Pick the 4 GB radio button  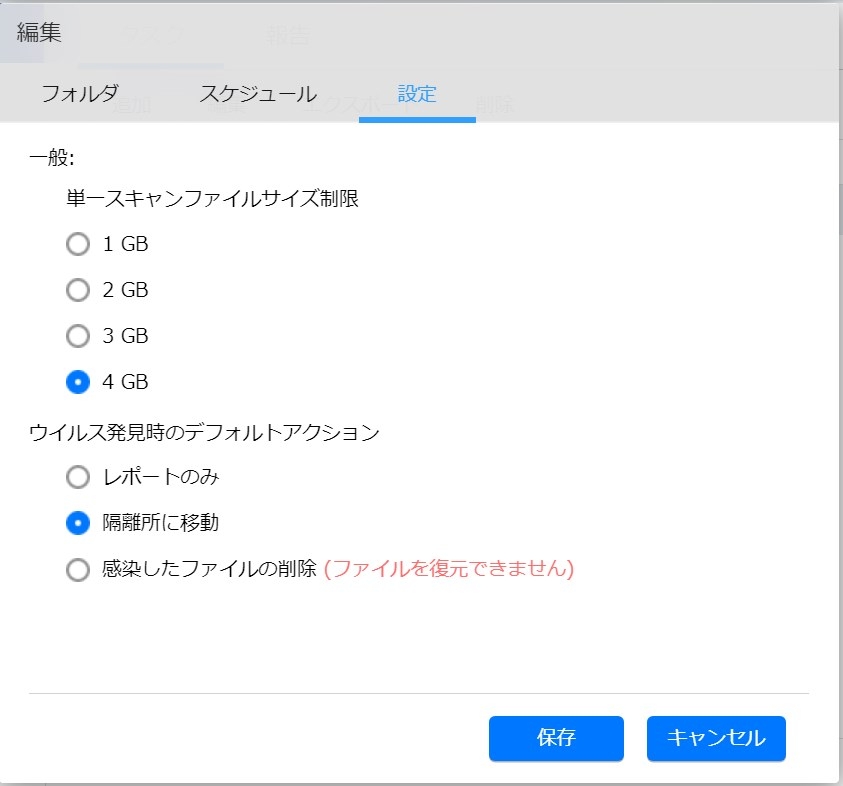tap(78, 382)
